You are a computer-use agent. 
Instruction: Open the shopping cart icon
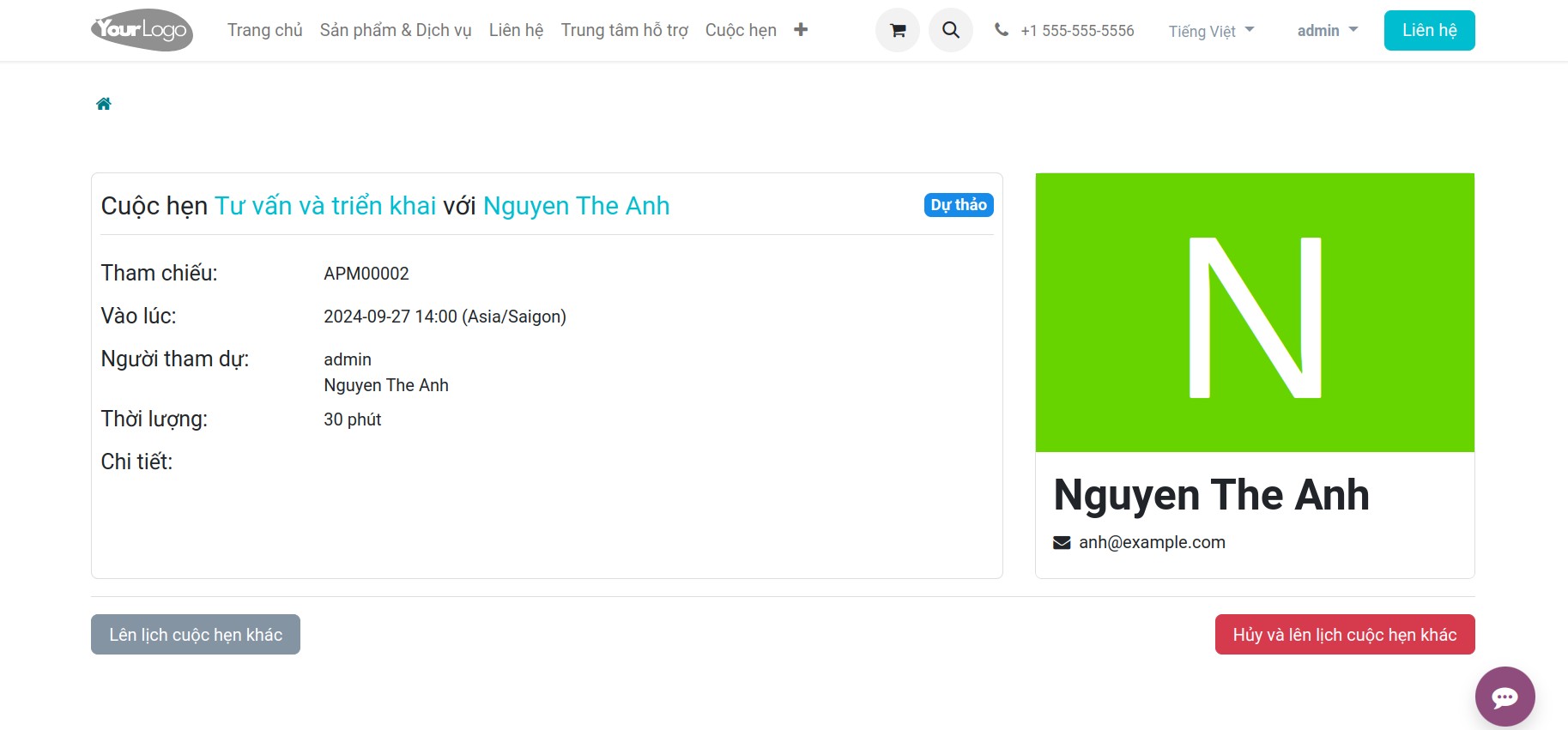tap(898, 30)
